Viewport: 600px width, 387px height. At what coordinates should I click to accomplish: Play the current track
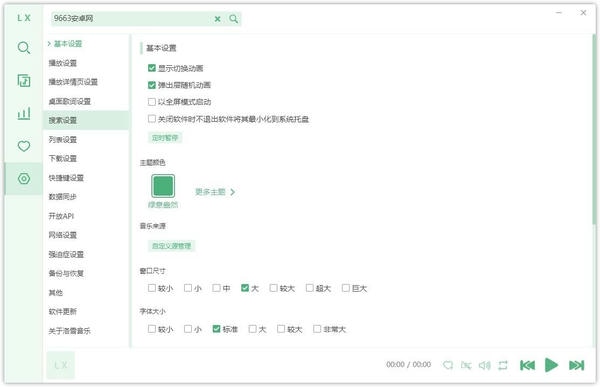551,365
